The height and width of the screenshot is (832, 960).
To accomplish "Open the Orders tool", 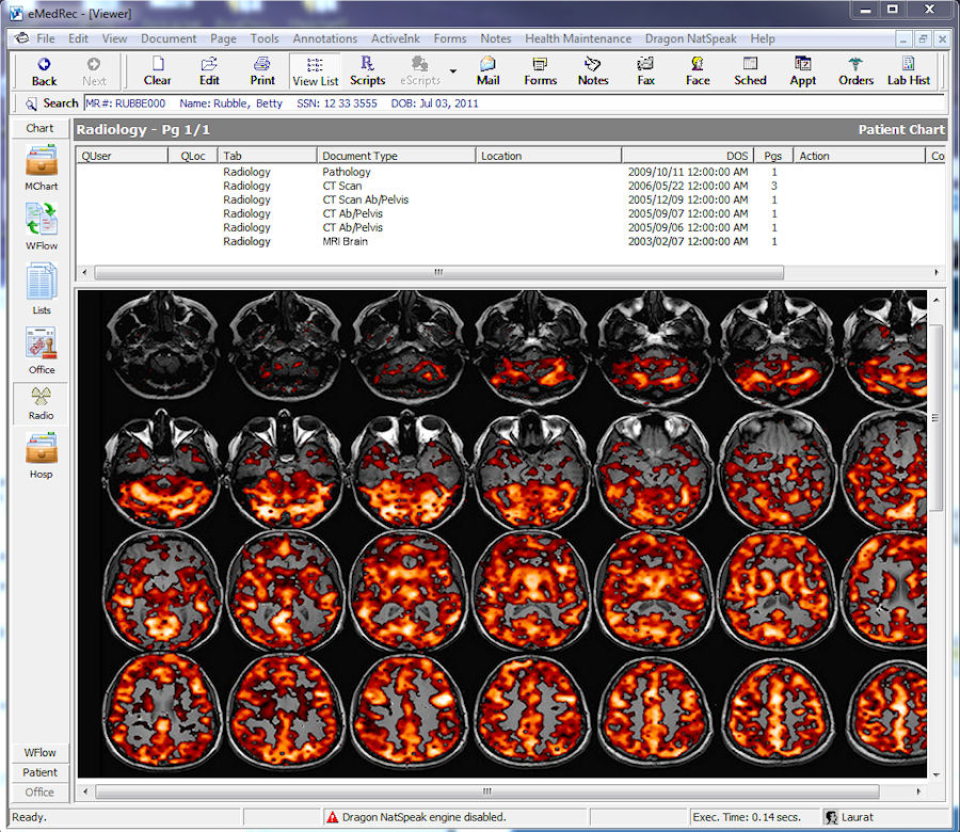I will tap(856, 70).
